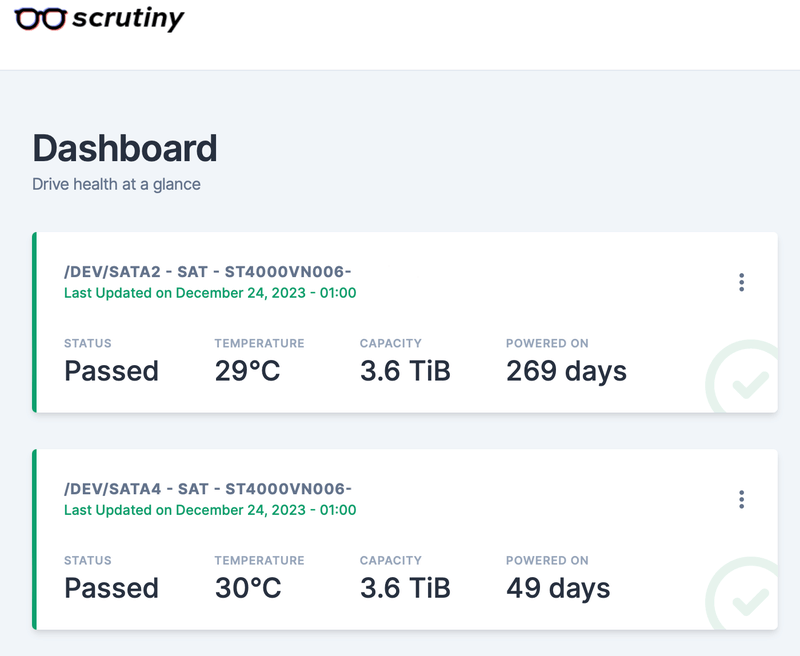Click SATA4 last updated timestamp

coord(210,511)
